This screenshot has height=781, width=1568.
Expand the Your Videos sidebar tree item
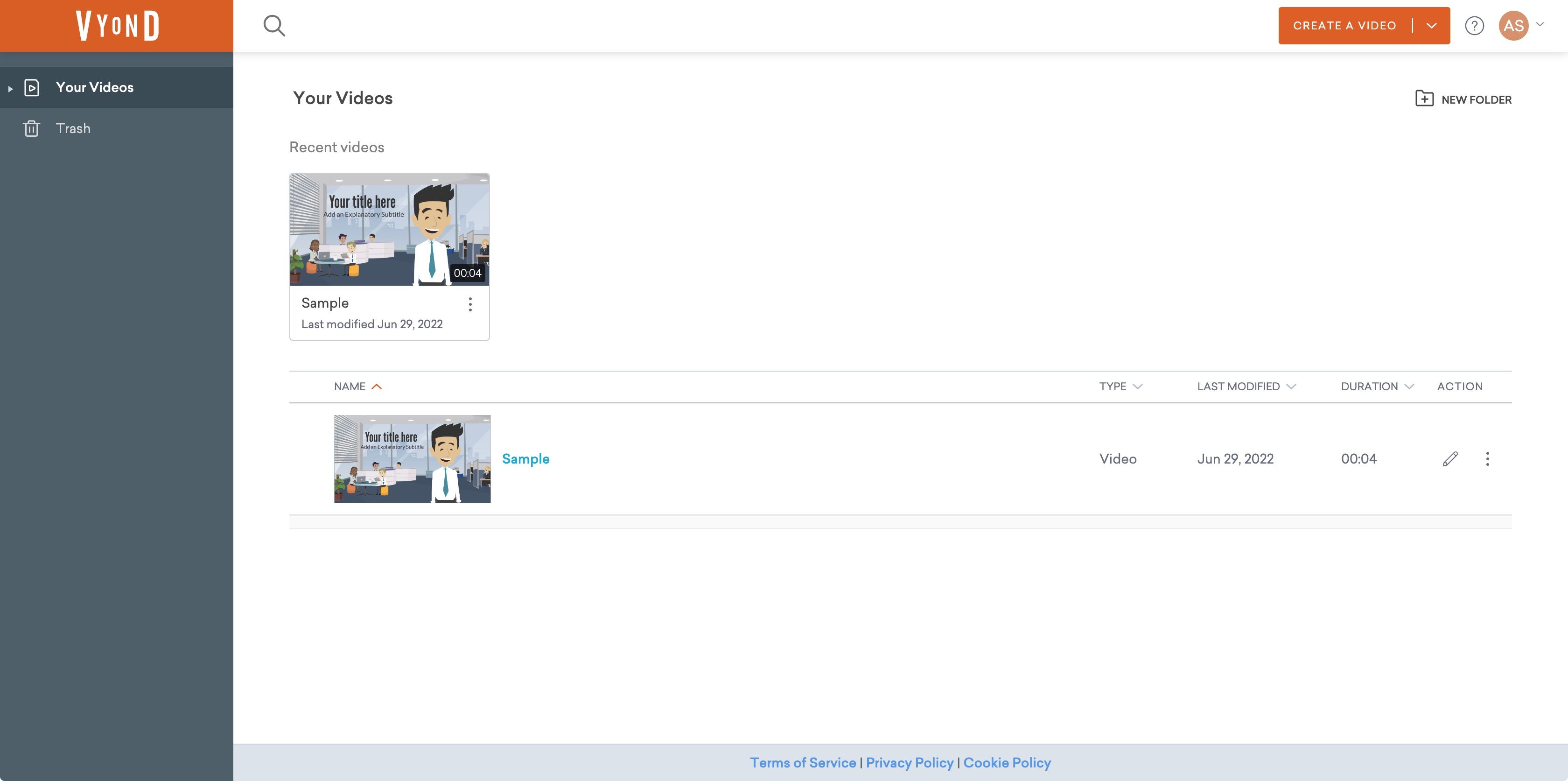[x=10, y=87]
